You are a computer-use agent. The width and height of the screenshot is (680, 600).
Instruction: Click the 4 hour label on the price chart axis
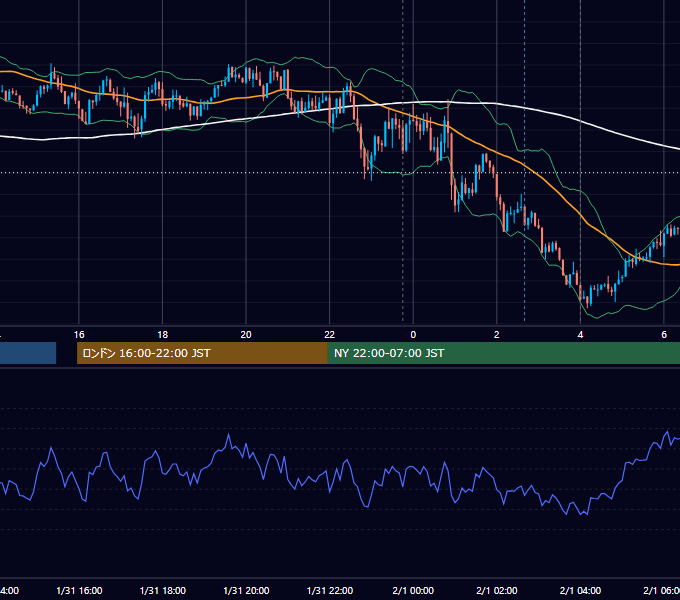click(580, 335)
